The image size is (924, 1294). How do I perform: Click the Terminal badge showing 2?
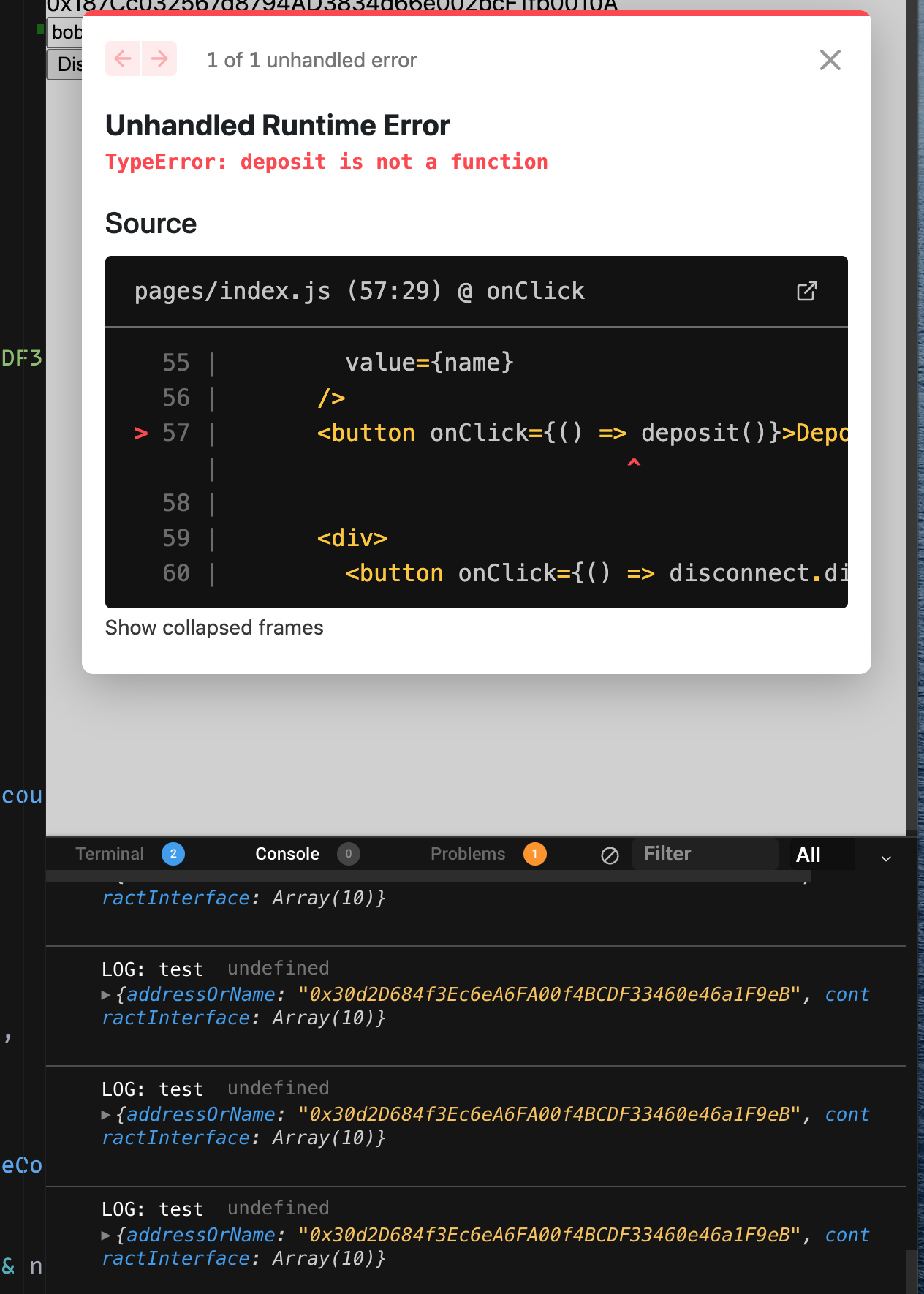173,854
